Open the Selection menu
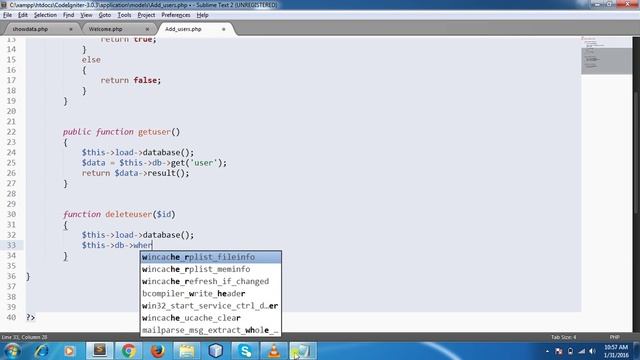 45,15
